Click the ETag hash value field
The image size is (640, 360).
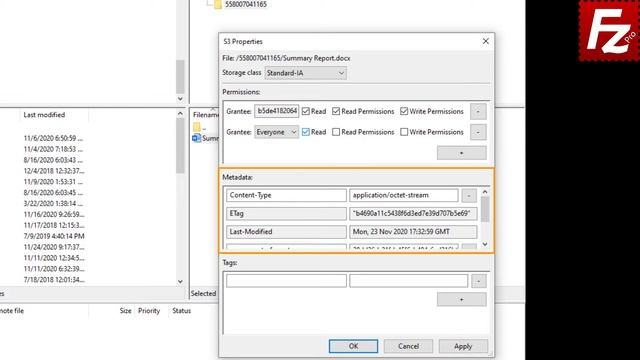tap(413, 213)
